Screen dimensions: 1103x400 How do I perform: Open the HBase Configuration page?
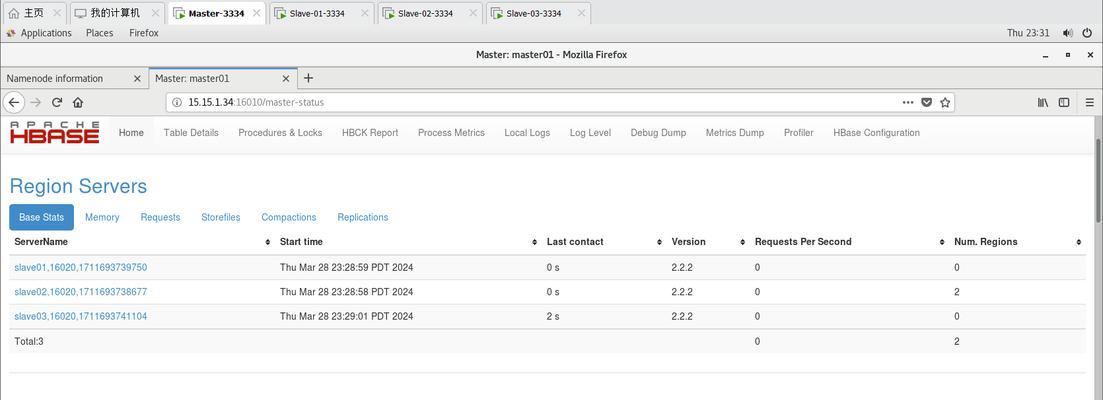(x=876, y=132)
